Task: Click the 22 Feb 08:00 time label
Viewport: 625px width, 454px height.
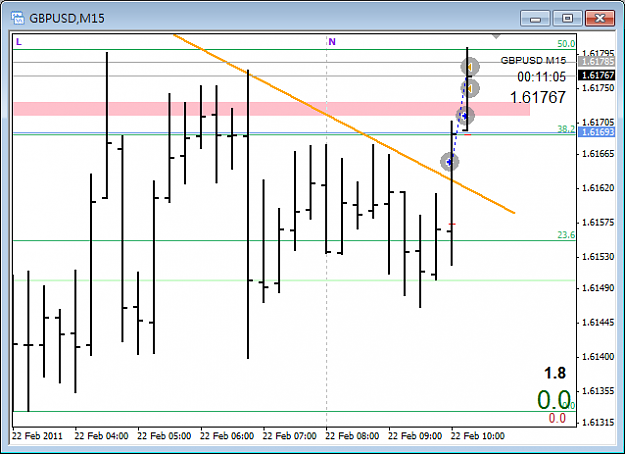Action: coord(352,436)
